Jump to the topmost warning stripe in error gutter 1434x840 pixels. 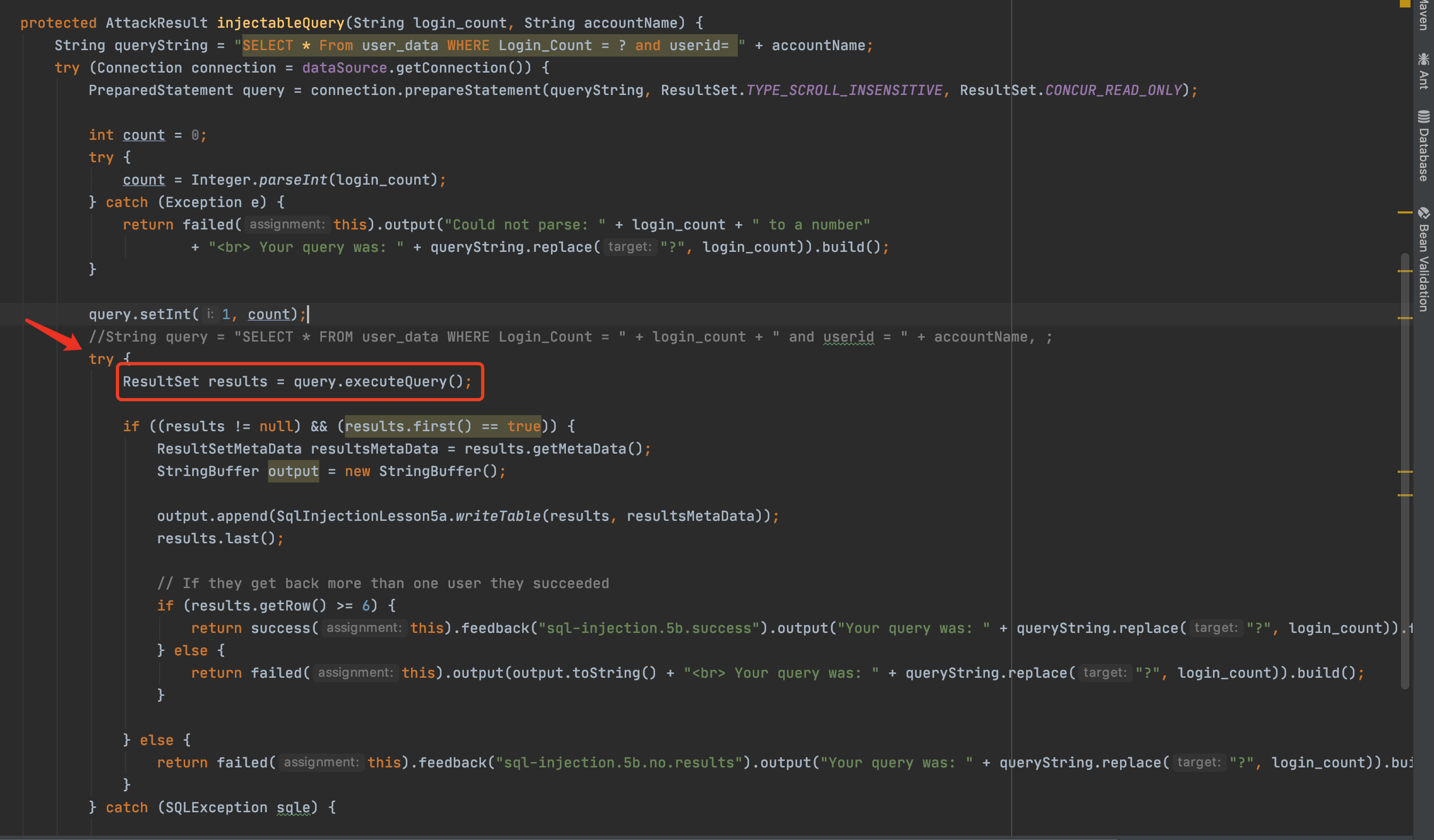[1405, 212]
